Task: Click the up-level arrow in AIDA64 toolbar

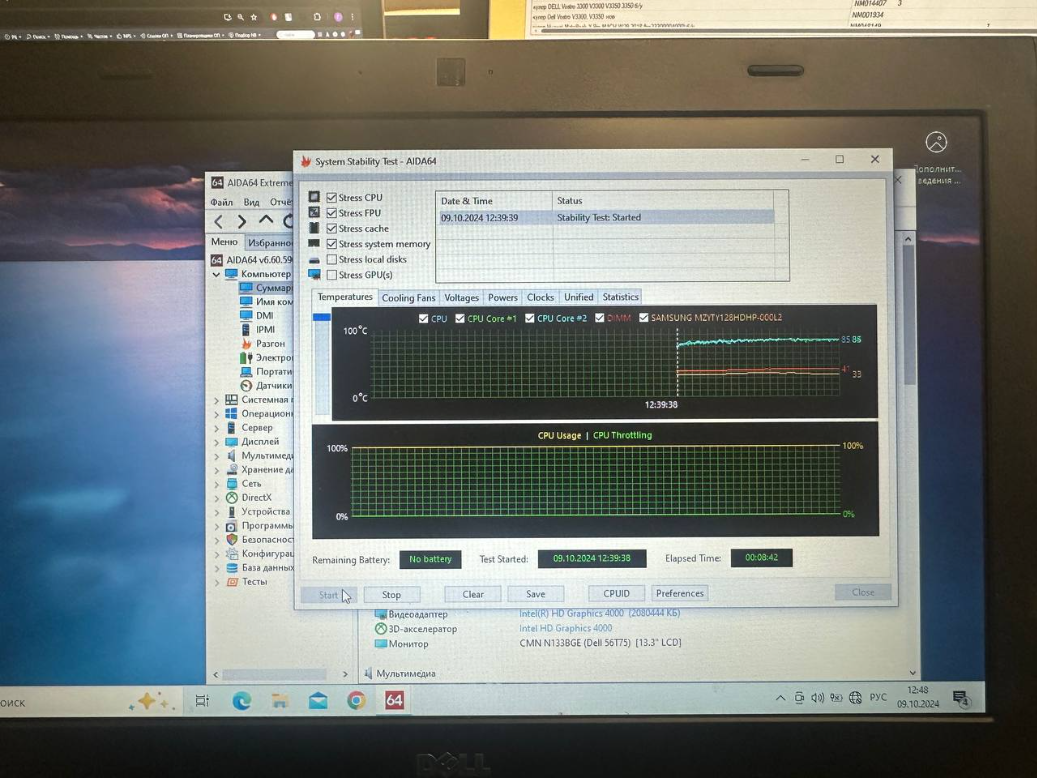Action: tap(266, 220)
